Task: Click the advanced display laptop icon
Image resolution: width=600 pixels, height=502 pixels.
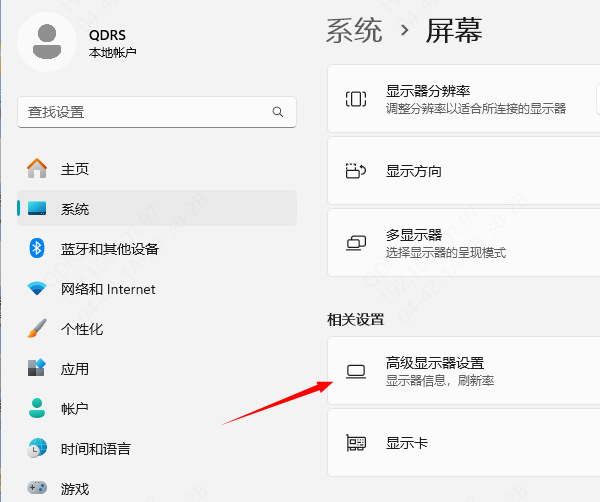Action: pos(356,372)
